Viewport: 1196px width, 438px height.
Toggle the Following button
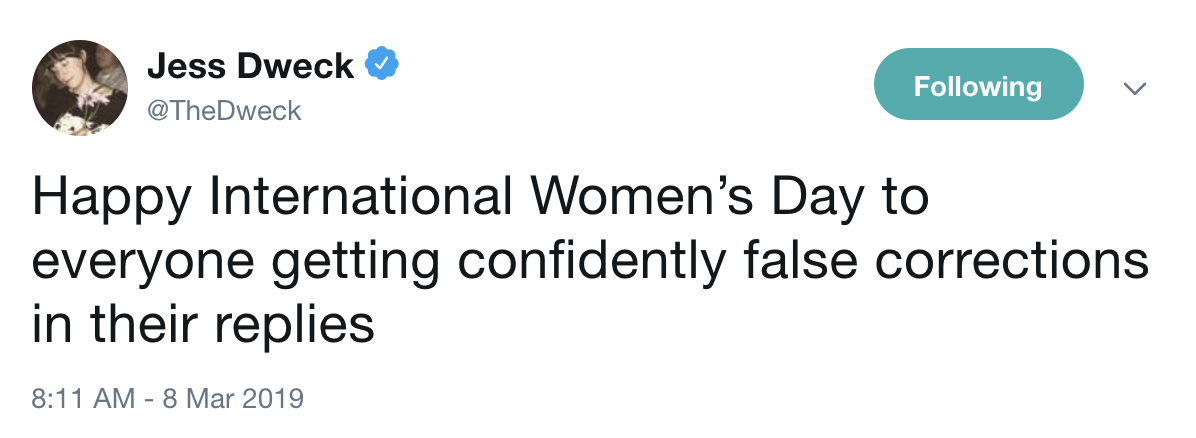978,86
